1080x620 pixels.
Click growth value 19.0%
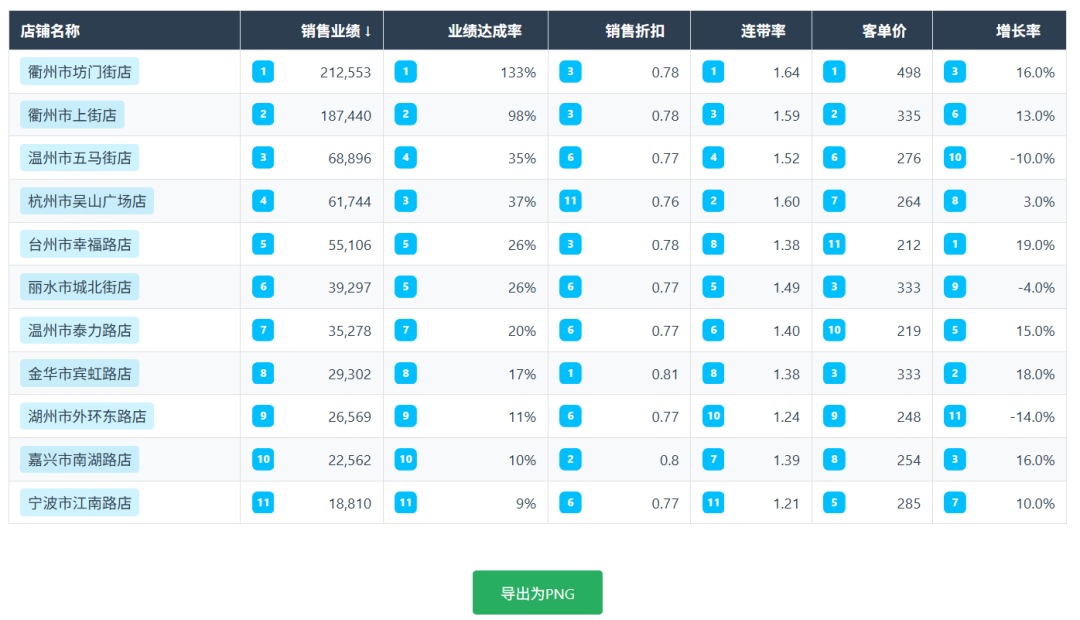(x=1035, y=245)
